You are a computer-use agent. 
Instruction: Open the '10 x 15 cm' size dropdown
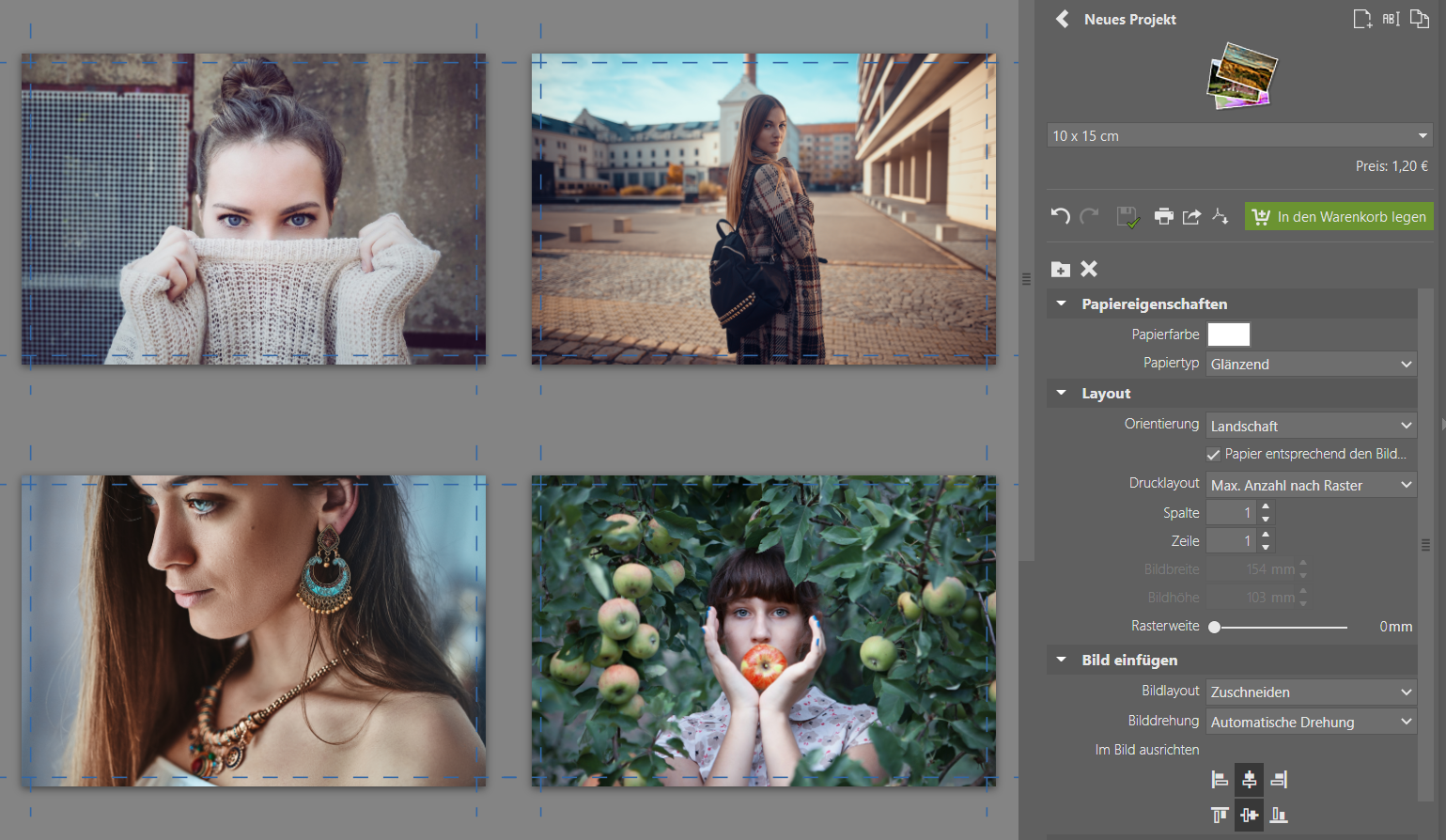click(1238, 134)
